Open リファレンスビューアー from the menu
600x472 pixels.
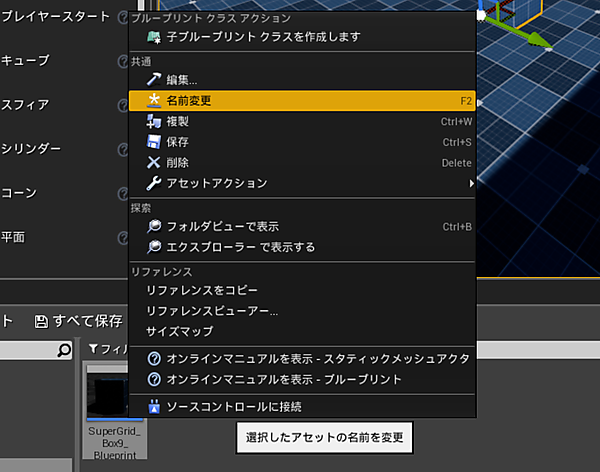point(212,310)
